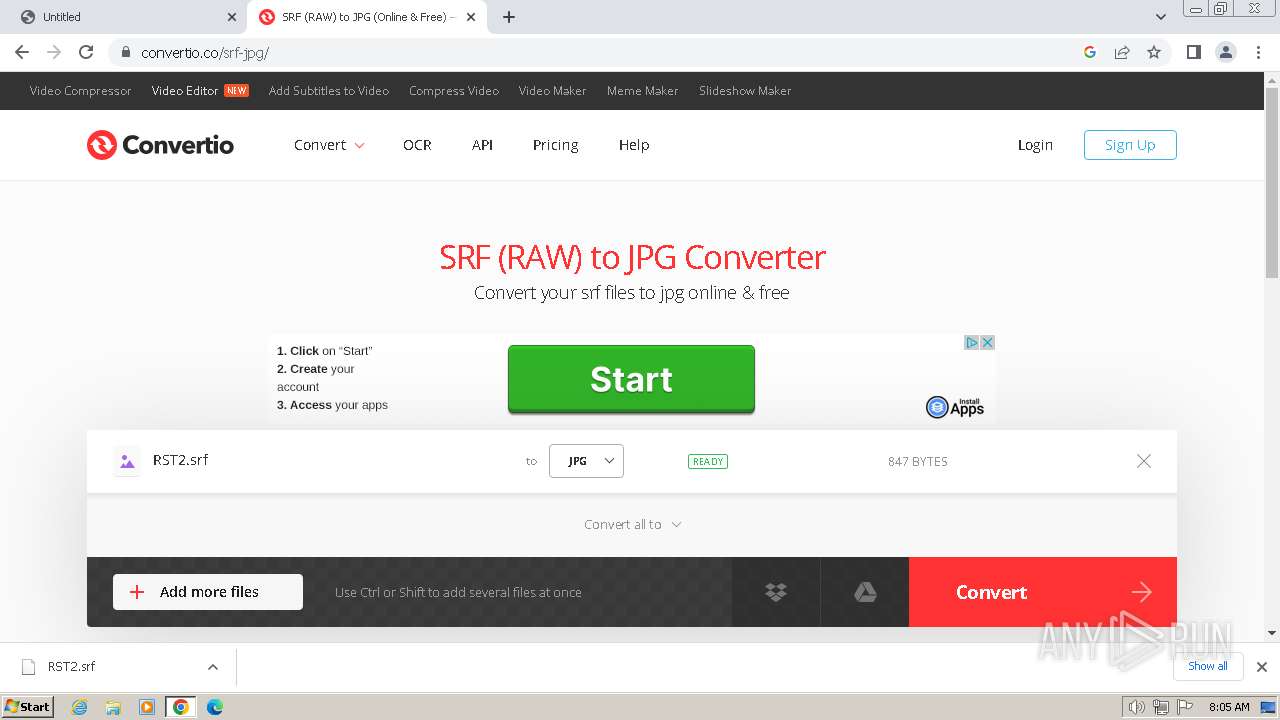
Task: Close the Untitled tab
Action: coord(232,17)
